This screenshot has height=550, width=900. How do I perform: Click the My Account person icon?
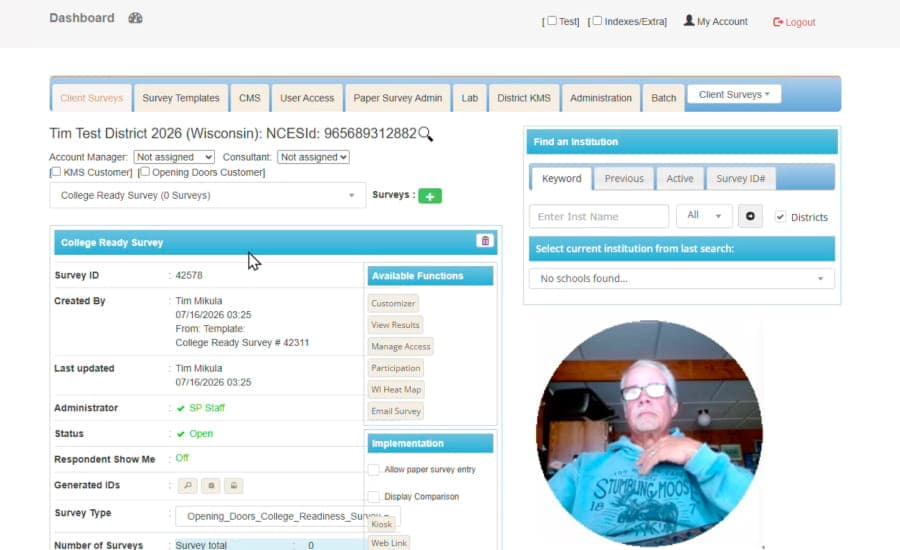click(689, 21)
